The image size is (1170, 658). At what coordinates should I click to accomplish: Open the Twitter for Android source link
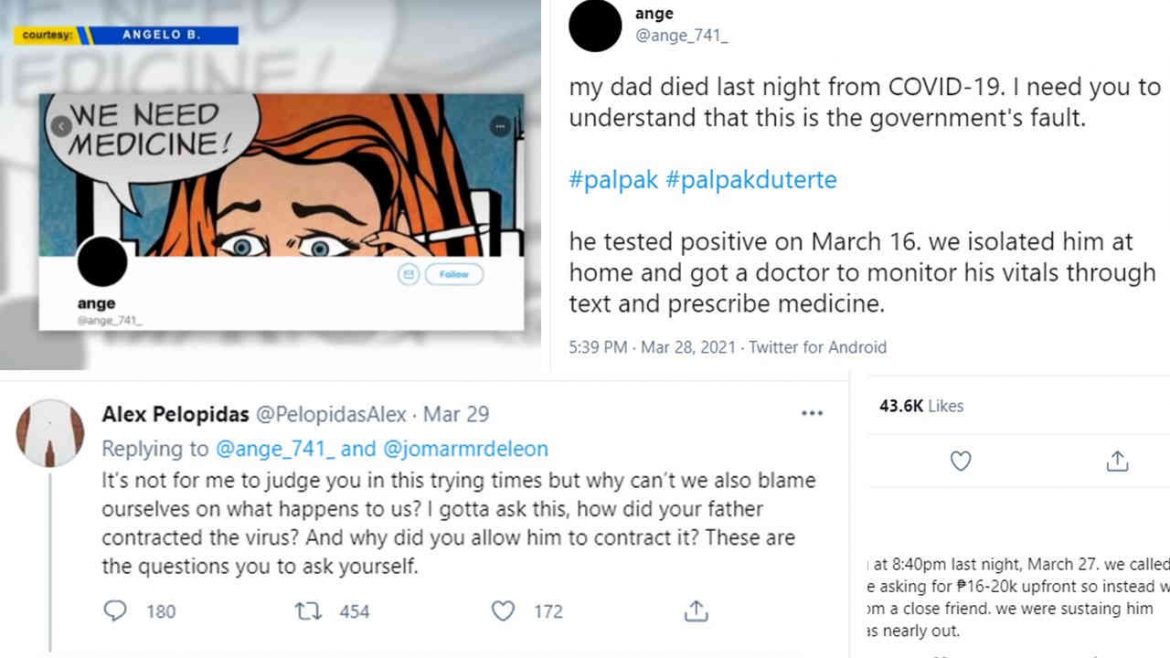[817, 347]
